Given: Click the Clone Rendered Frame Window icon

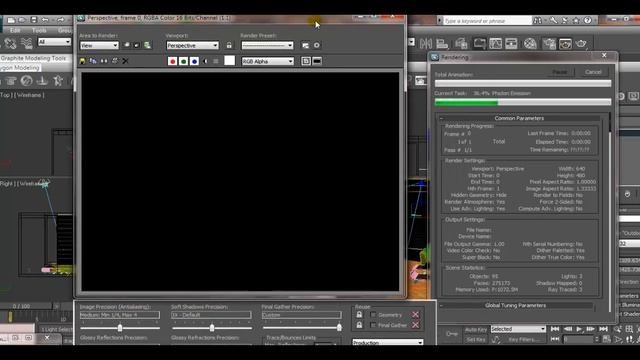Looking at the screenshot, I should pyautogui.click(x=104, y=61).
